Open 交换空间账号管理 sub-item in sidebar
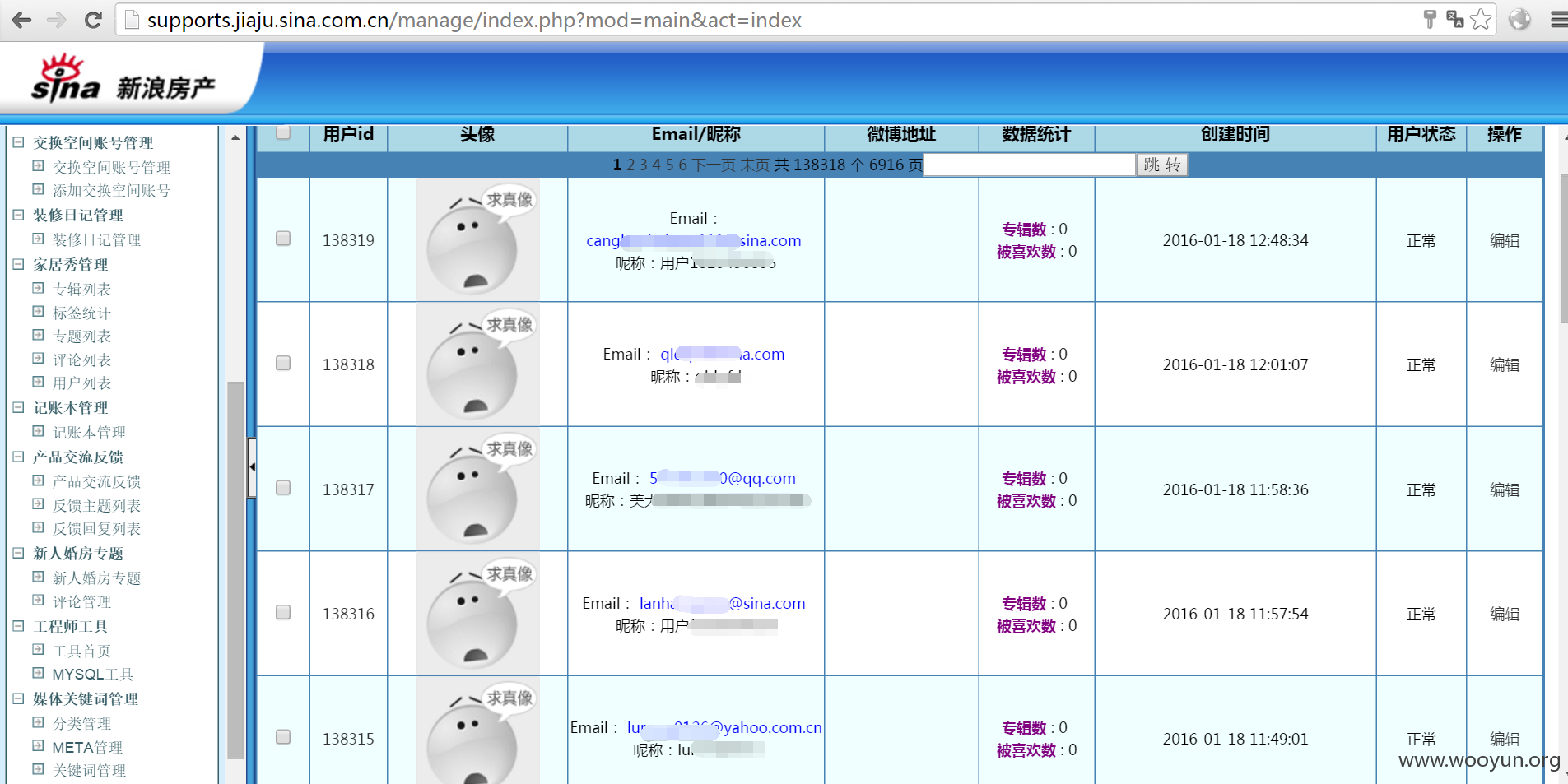The height and width of the screenshot is (784, 1568). (111, 167)
